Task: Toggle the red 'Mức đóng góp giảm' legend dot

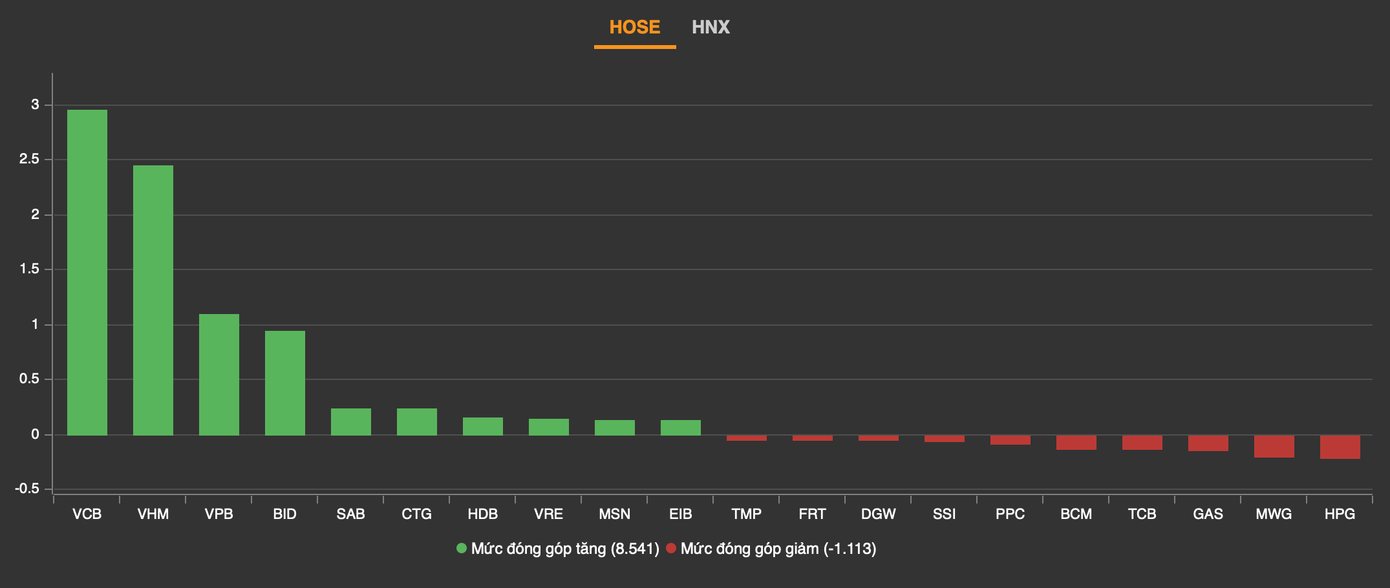Action: [671, 548]
